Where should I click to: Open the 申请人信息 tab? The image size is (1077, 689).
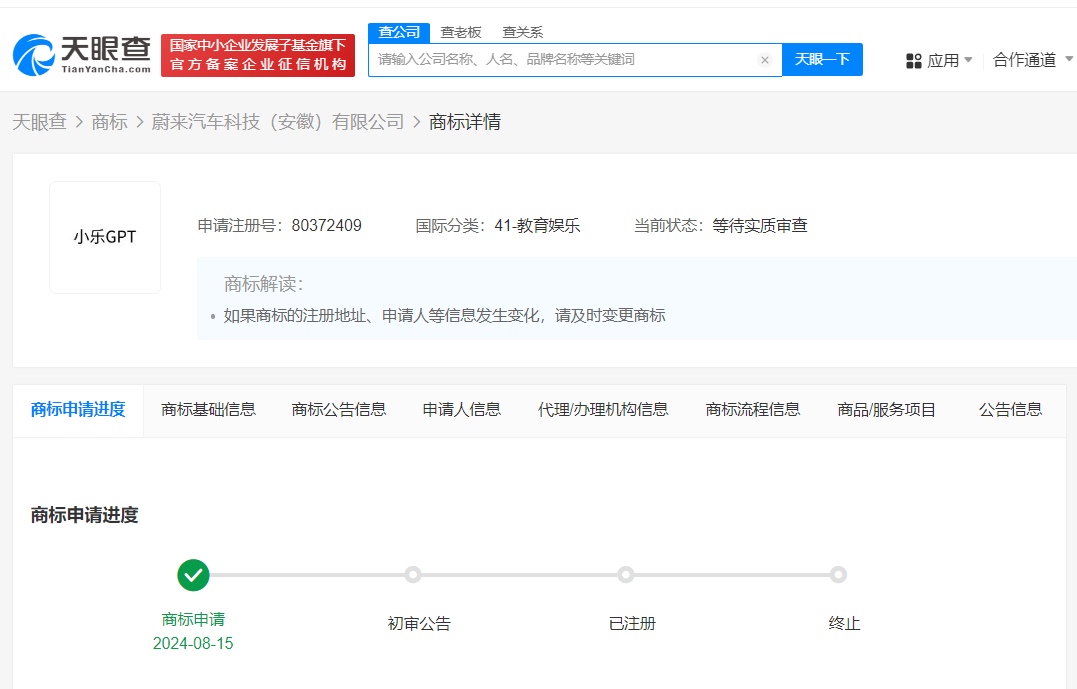461,410
